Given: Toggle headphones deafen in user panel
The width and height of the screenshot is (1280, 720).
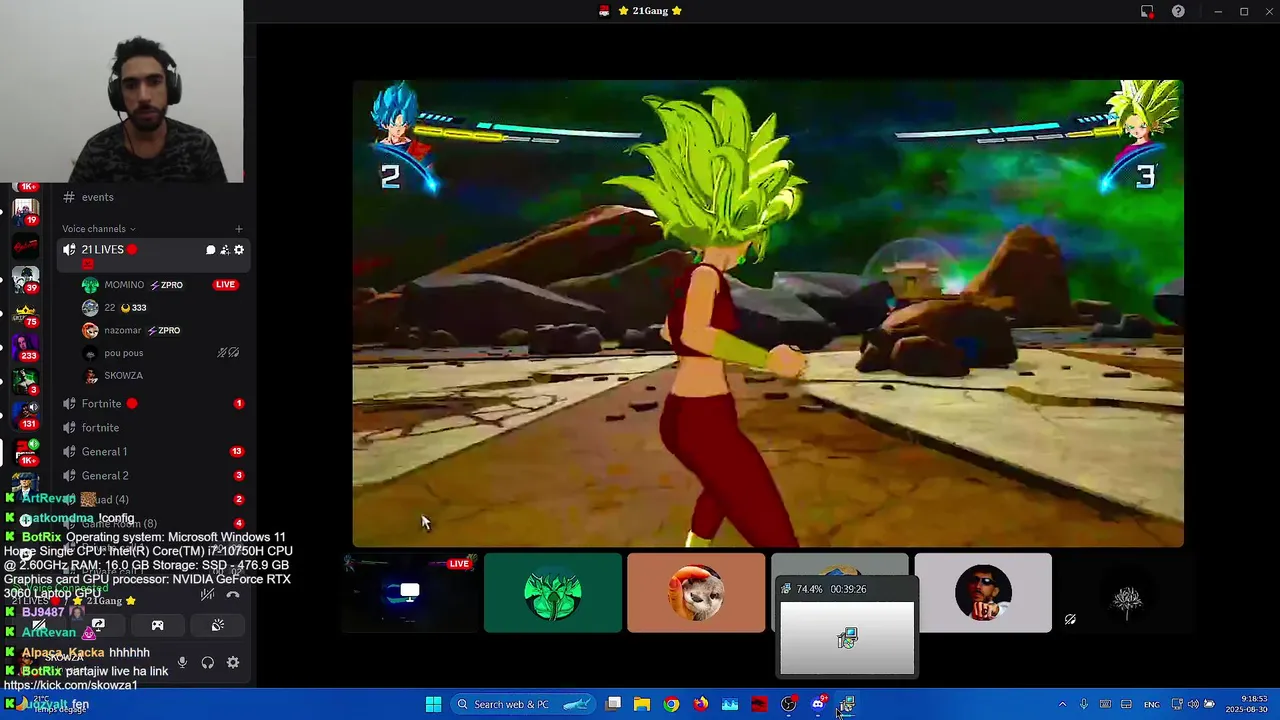Looking at the screenshot, I should tap(207, 663).
